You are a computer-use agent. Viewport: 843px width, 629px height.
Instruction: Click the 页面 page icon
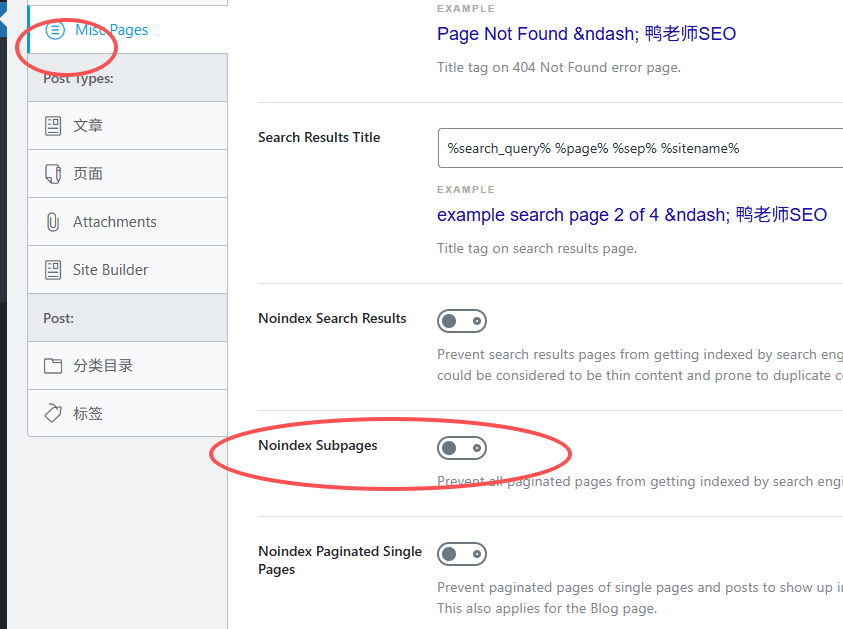click(x=54, y=173)
